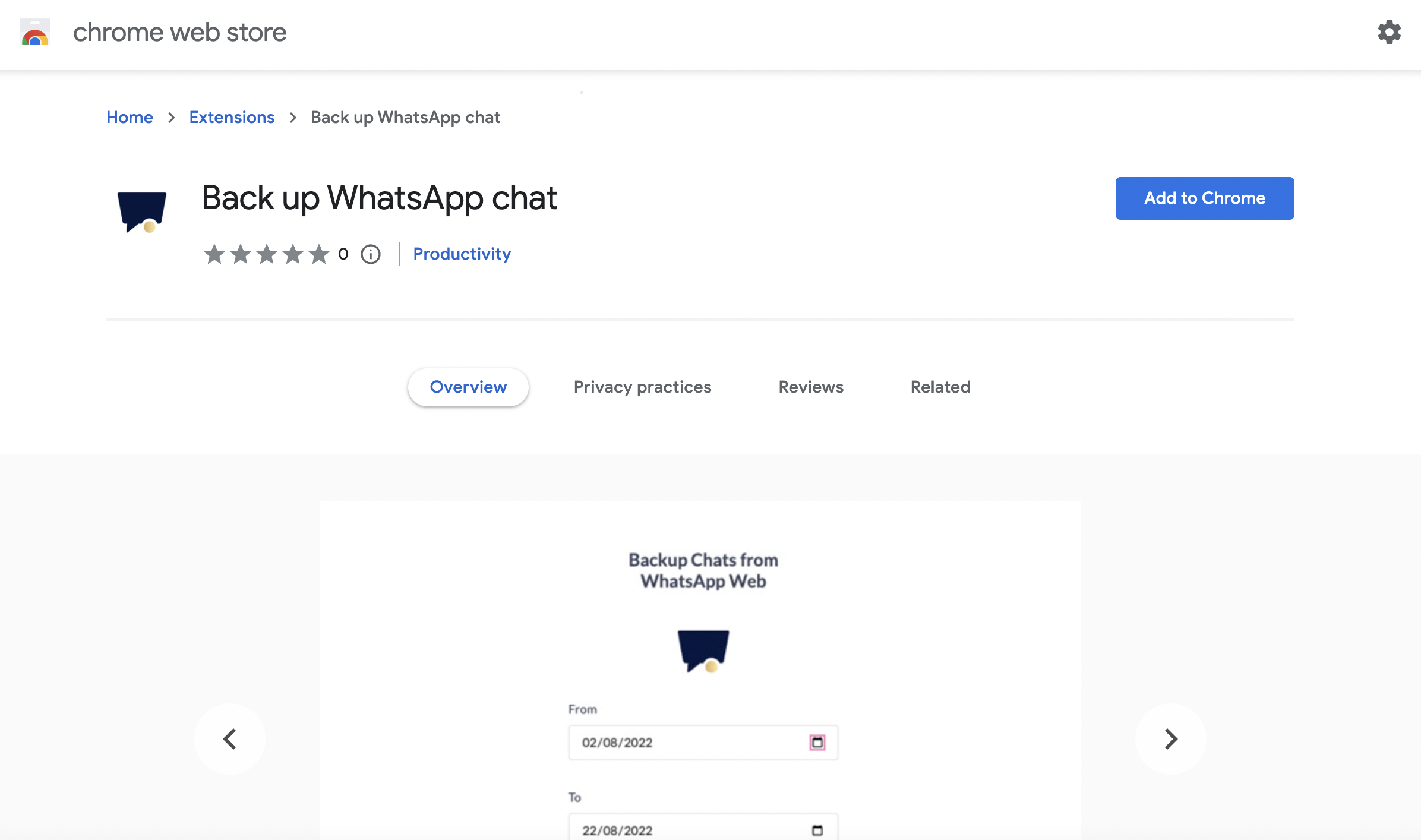Open the rating info icon
The width and height of the screenshot is (1421, 840).
click(371, 254)
